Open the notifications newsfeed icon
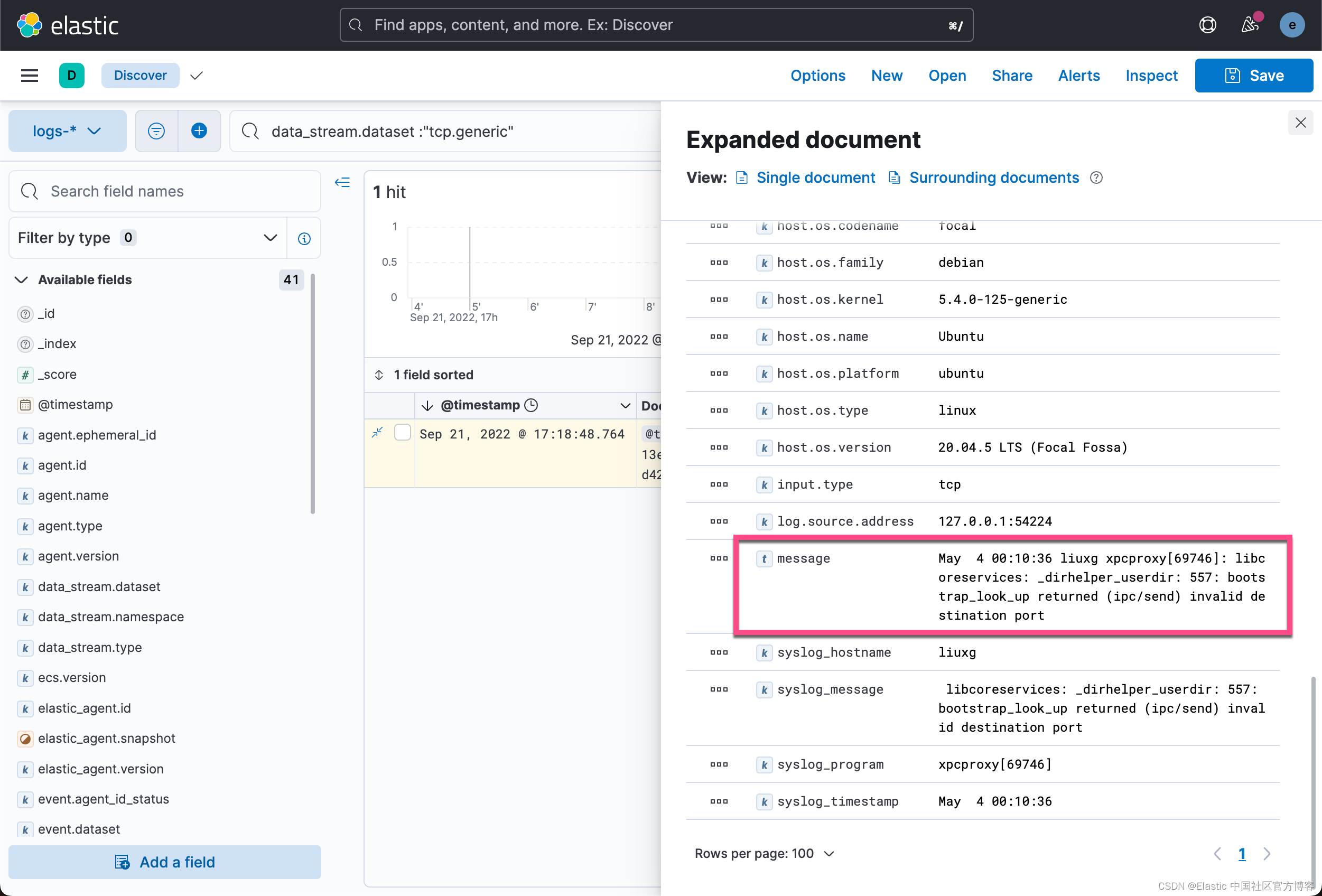The height and width of the screenshot is (896, 1322). 1250,24
